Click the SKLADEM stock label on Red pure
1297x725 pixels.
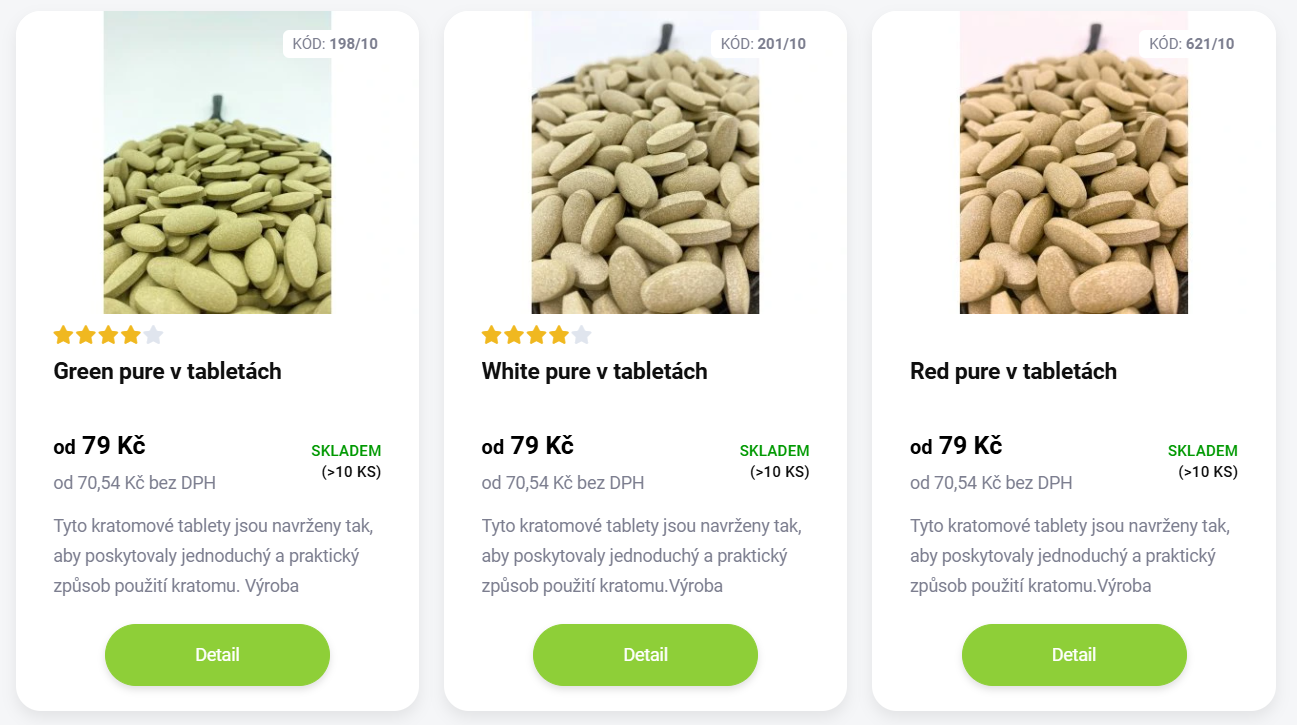(x=1202, y=451)
